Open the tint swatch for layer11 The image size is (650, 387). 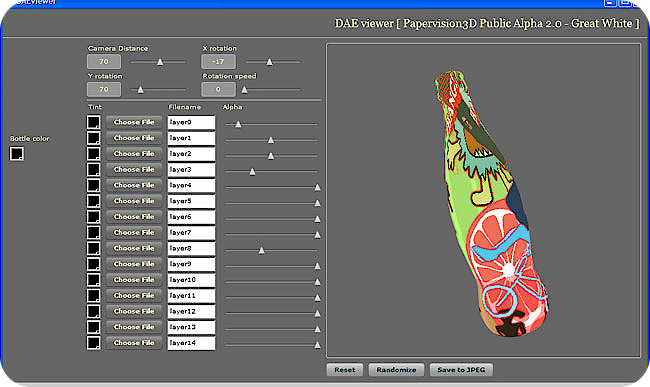coord(93,296)
